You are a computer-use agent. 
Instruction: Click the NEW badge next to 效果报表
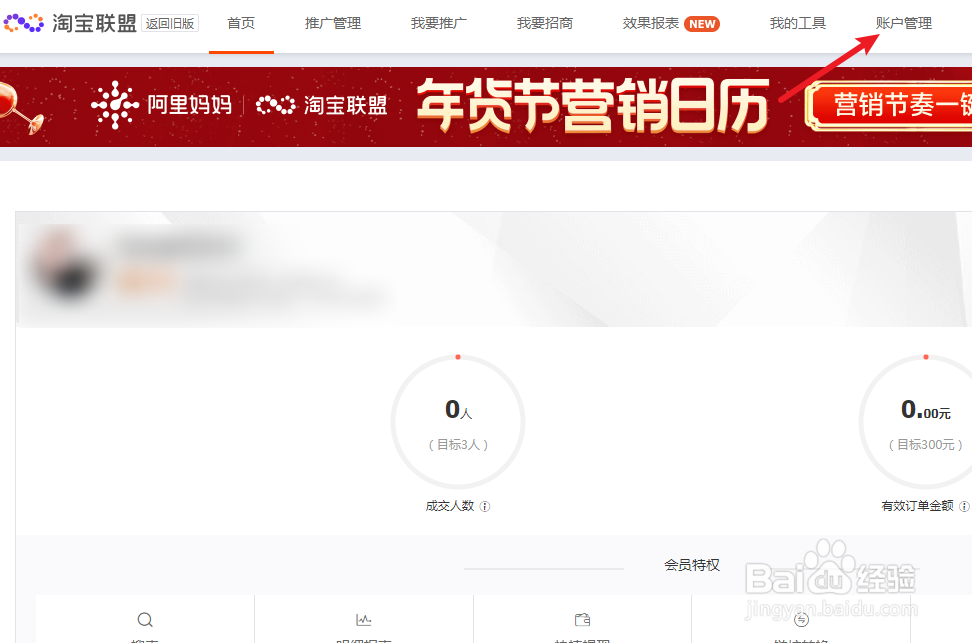[x=703, y=23]
